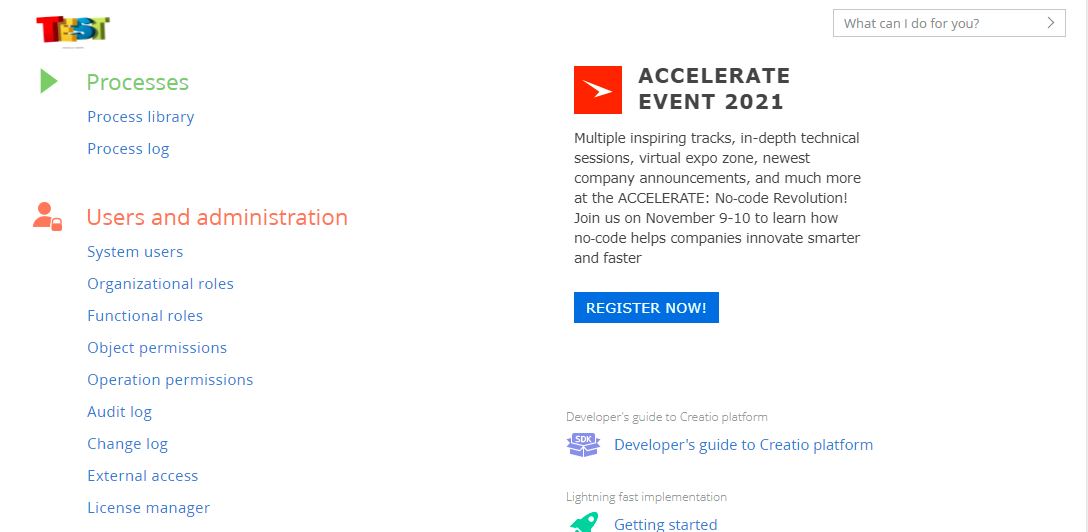View the Audit log
Image resolution: width=1088 pixels, height=532 pixels.
(119, 412)
